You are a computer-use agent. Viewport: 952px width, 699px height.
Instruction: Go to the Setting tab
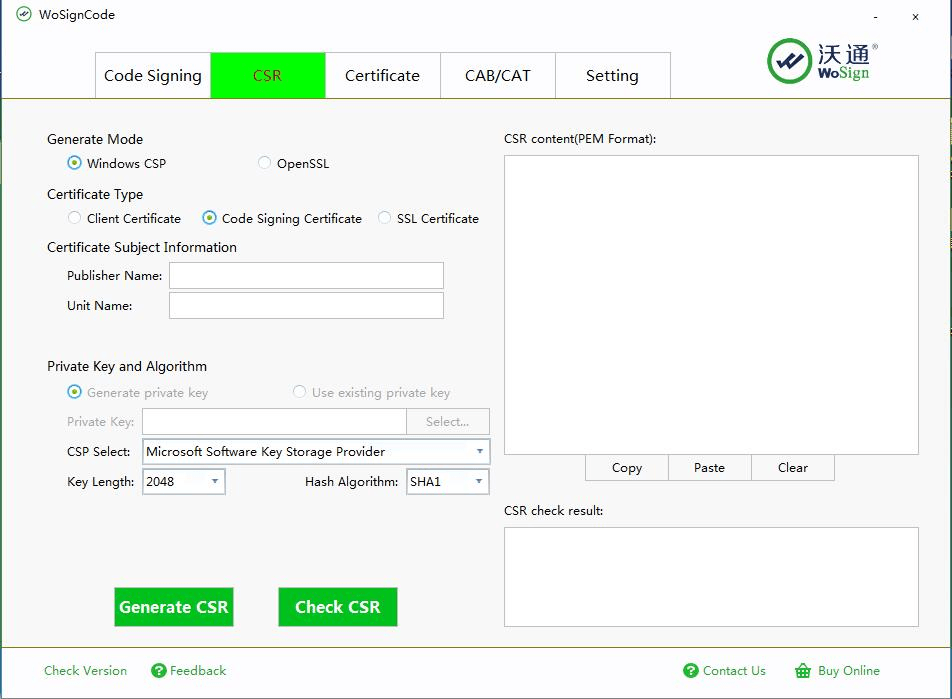point(612,76)
